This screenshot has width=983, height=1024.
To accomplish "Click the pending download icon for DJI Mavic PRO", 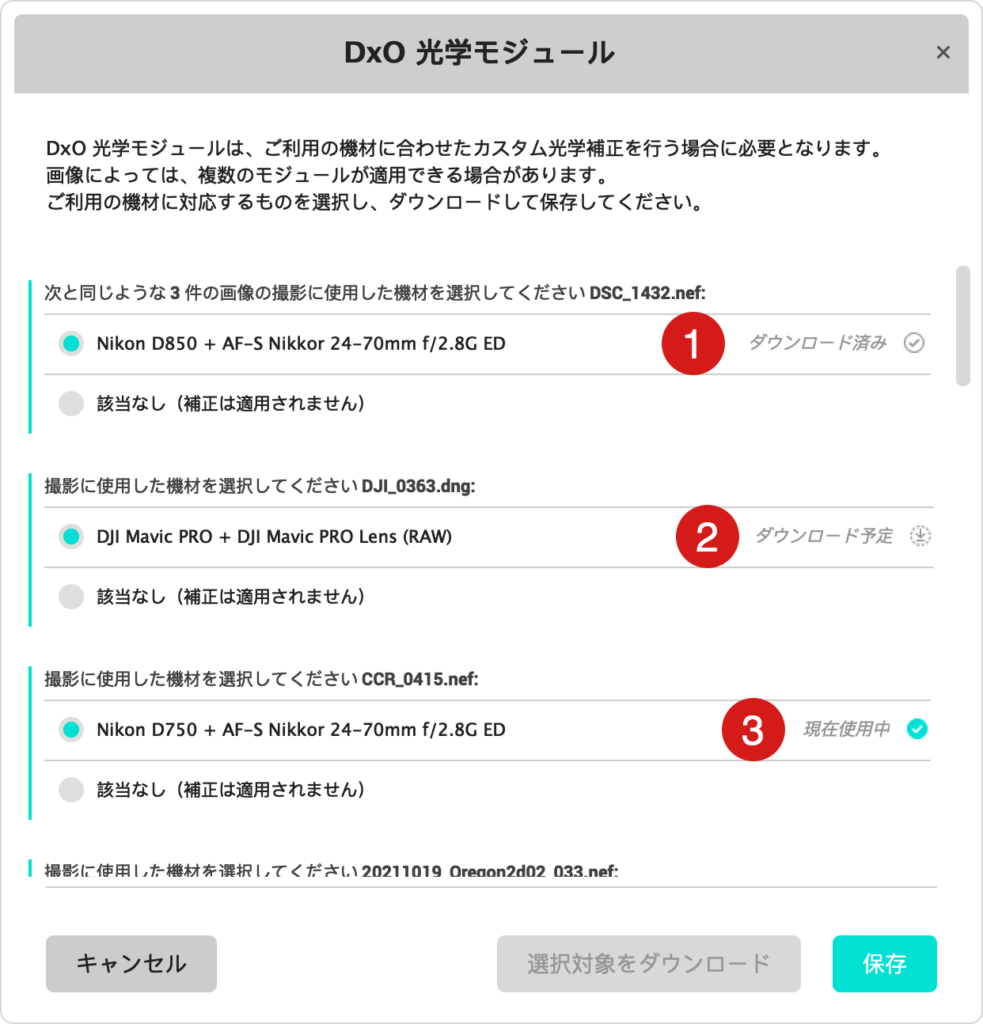I will click(920, 536).
